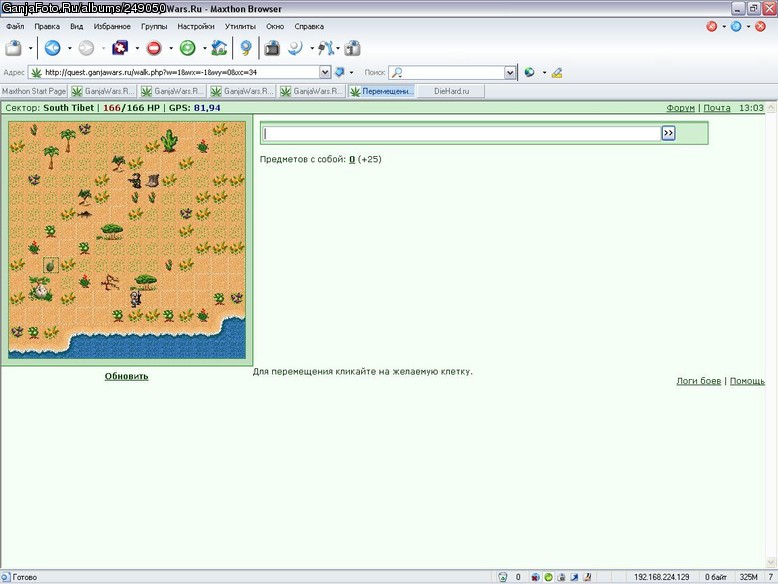The width and height of the screenshot is (778, 584).
Task: Click the Forward navigation arrow icon
Action: pyautogui.click(x=86, y=48)
